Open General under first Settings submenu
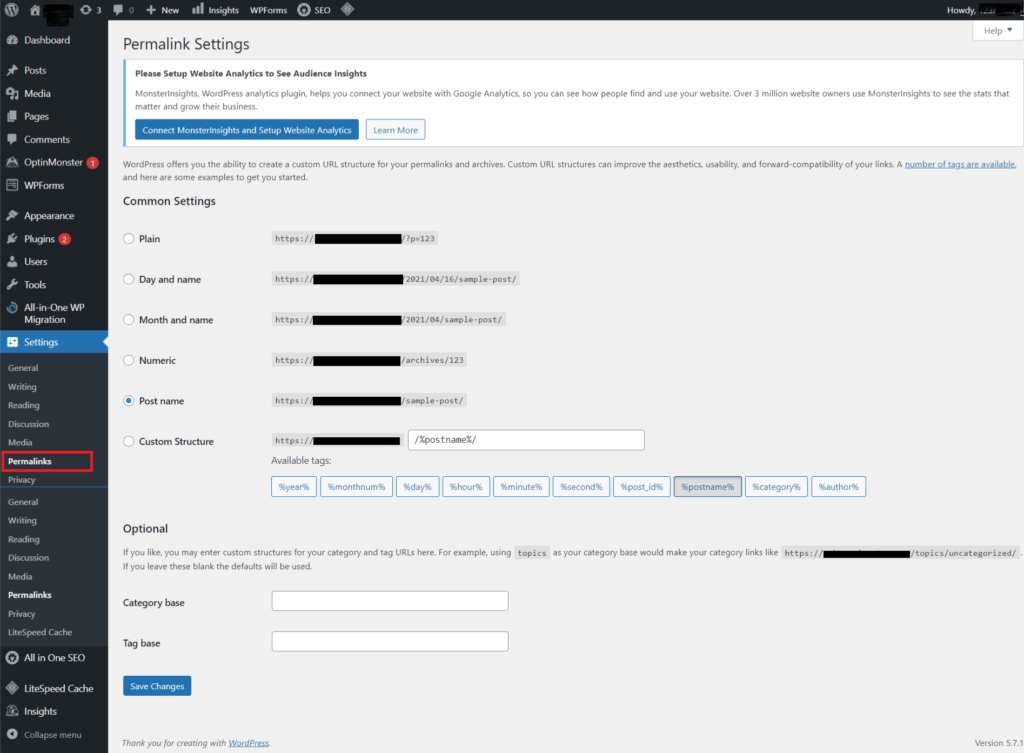The width and height of the screenshot is (1024, 753). click(x=23, y=368)
